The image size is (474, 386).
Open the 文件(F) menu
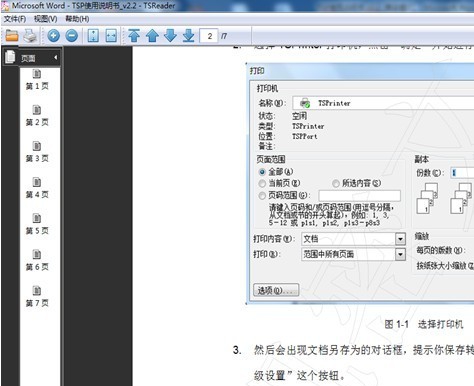click(x=15, y=19)
